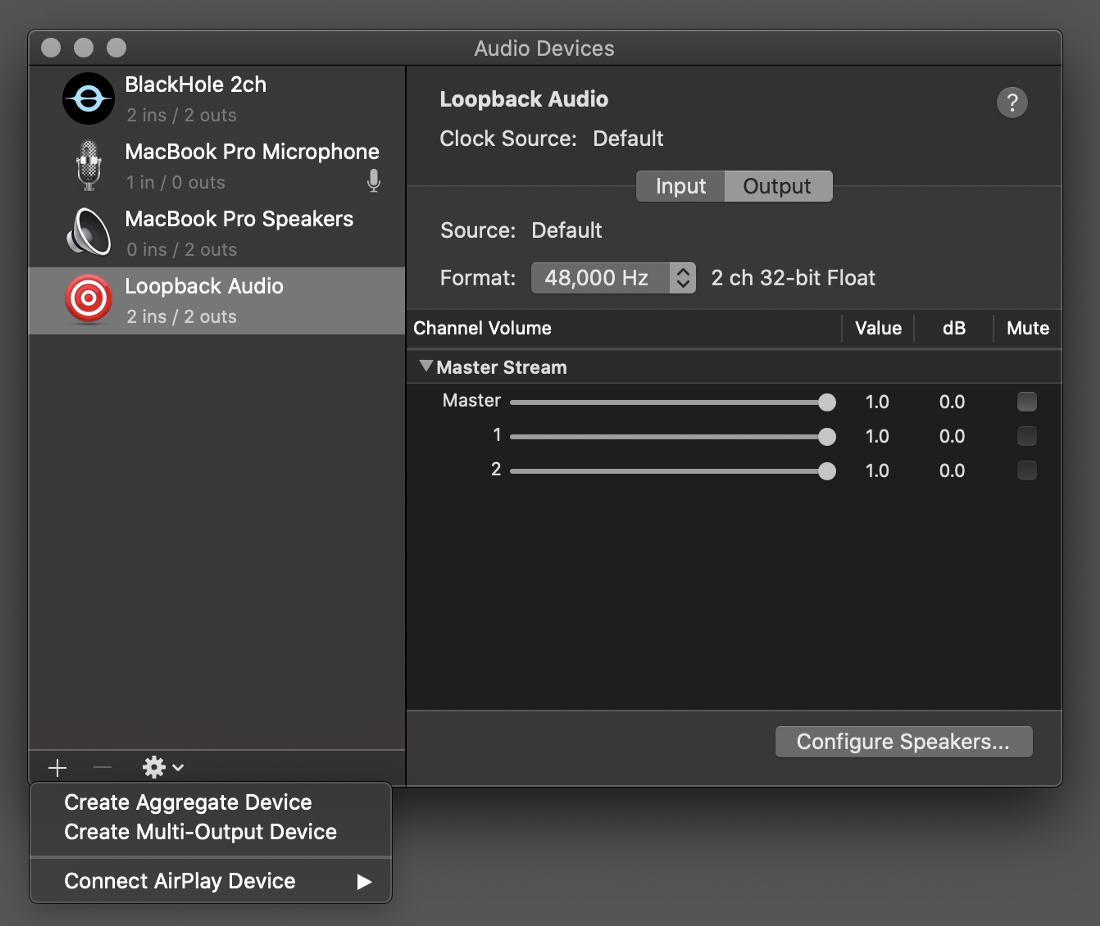Open the help question mark button
The image size is (1100, 926).
click(x=1012, y=103)
